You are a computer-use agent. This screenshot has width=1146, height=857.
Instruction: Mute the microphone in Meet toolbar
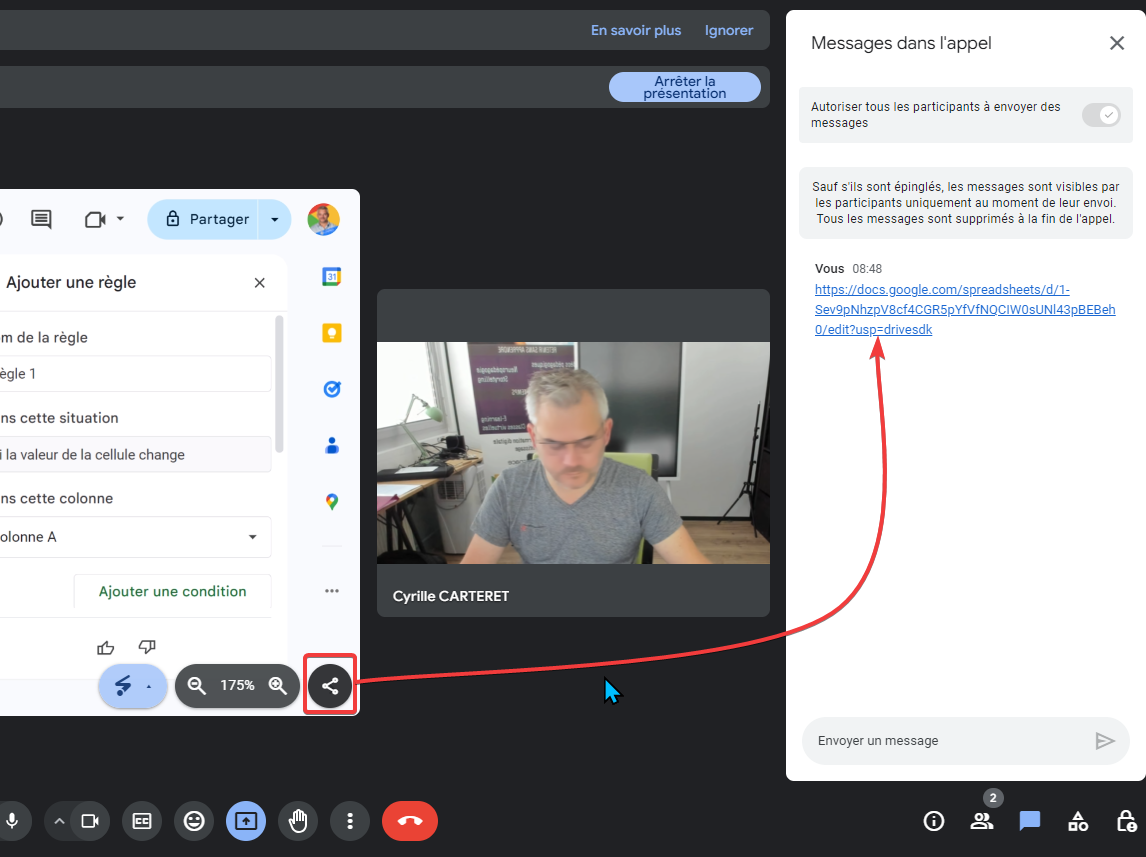[x=12, y=821]
